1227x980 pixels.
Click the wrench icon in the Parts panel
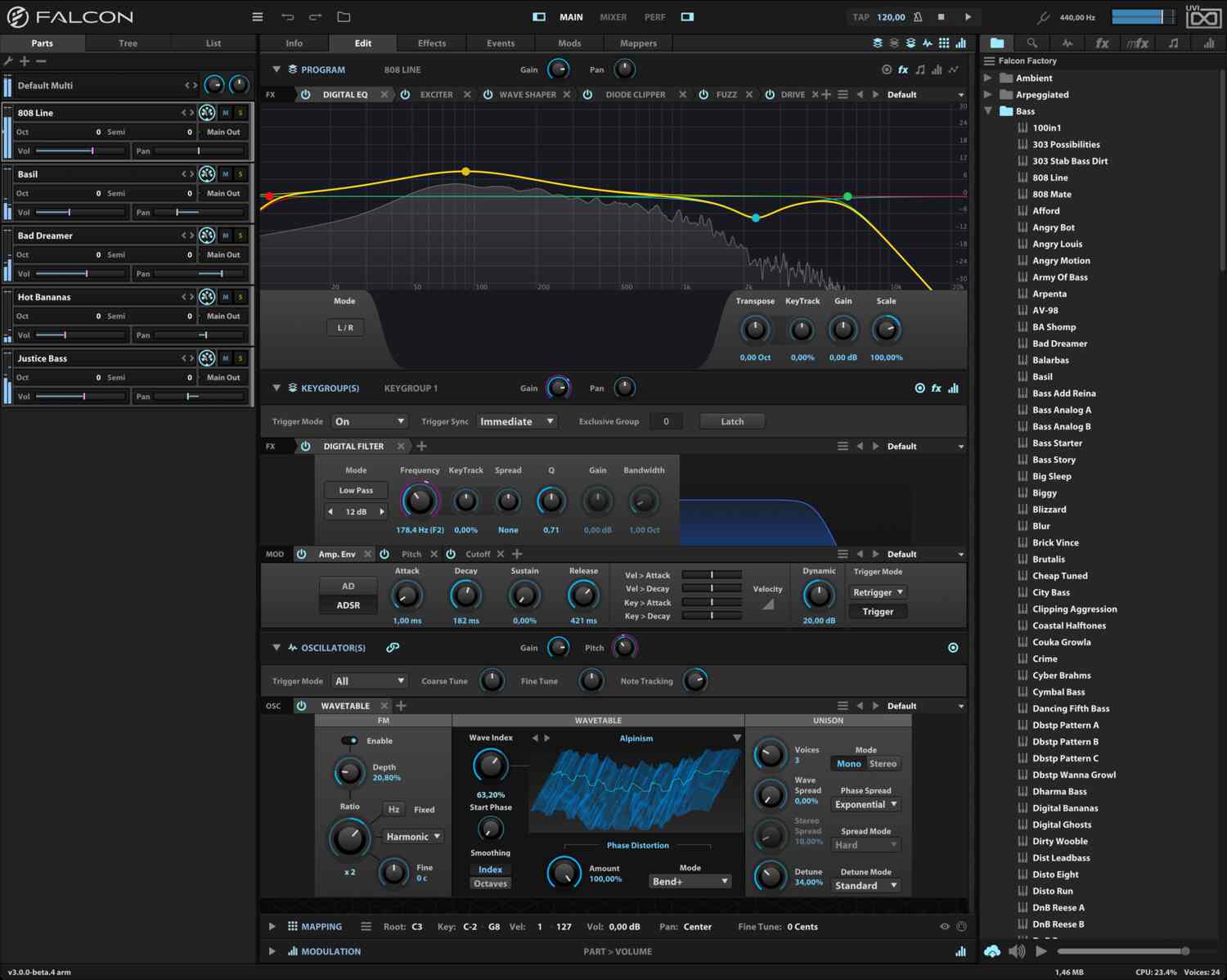tap(9, 61)
